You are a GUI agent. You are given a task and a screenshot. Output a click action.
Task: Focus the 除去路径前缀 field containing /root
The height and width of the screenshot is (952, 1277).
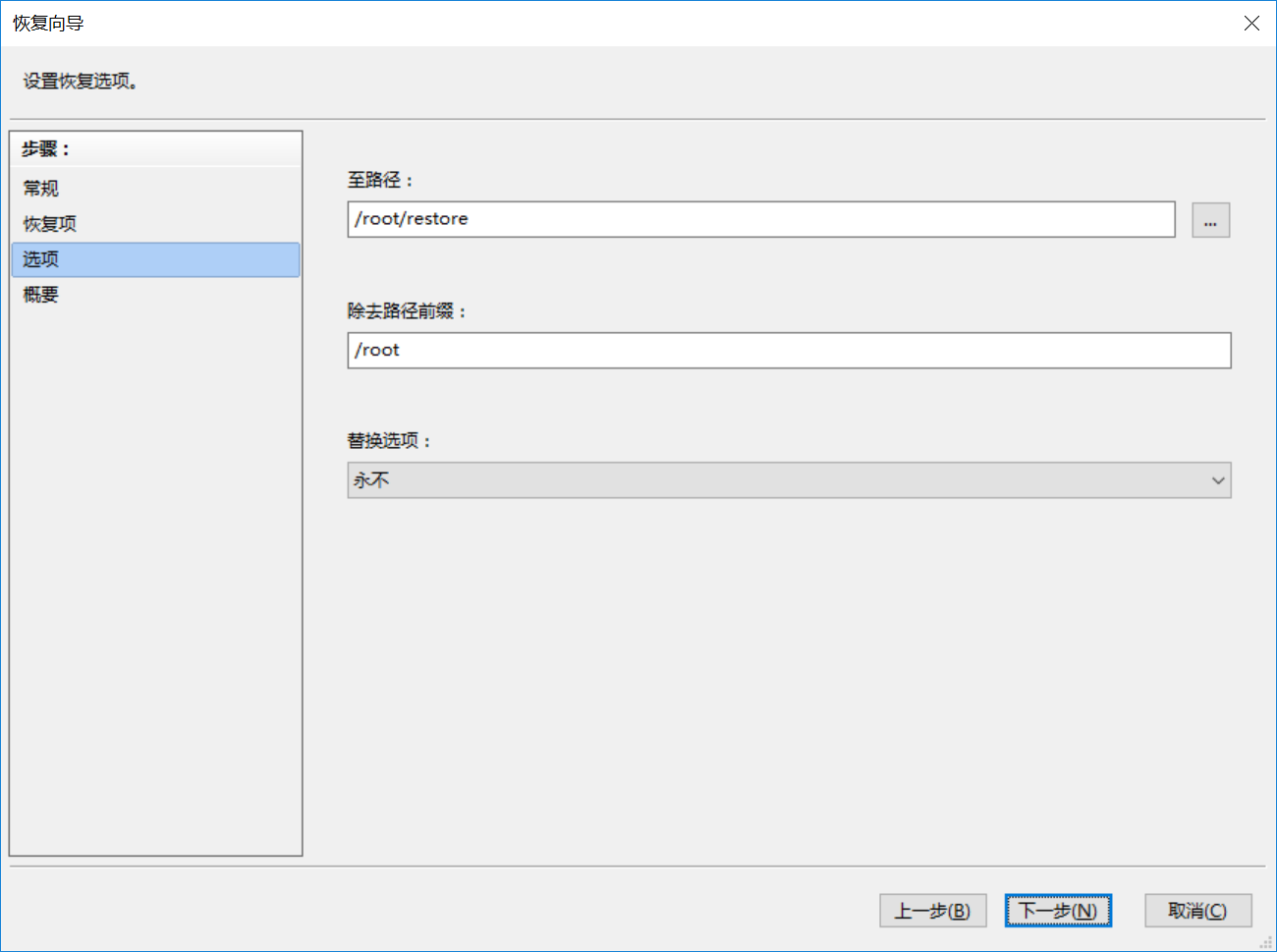[788, 351]
